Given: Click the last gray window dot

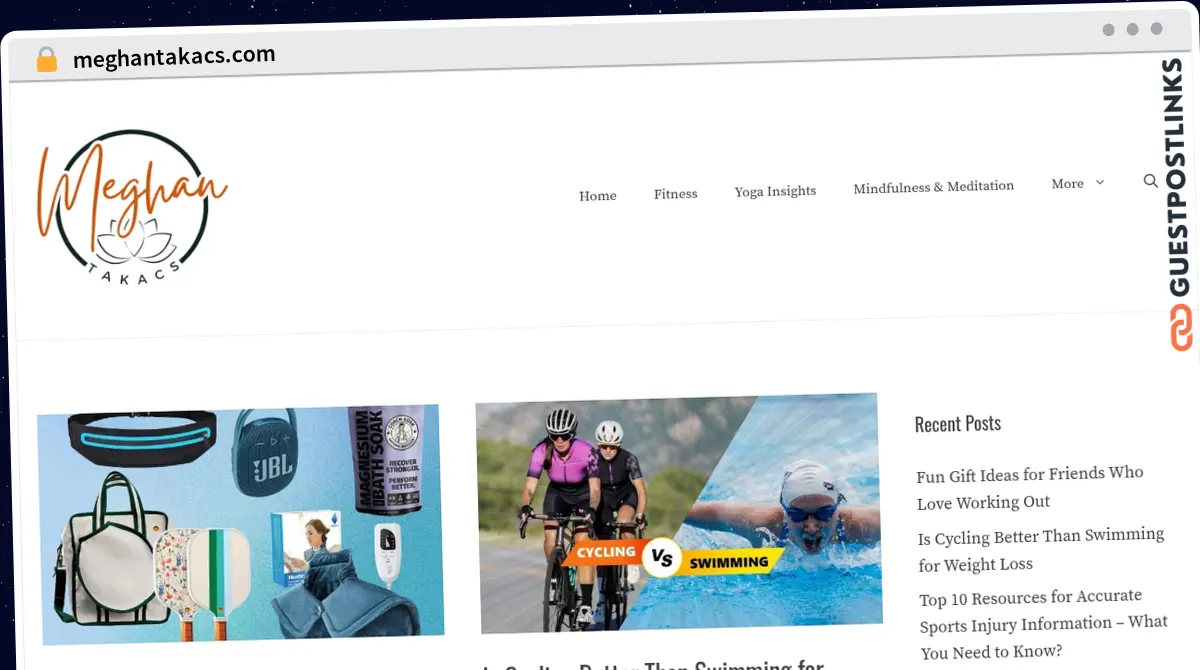Looking at the screenshot, I should coord(1156,29).
